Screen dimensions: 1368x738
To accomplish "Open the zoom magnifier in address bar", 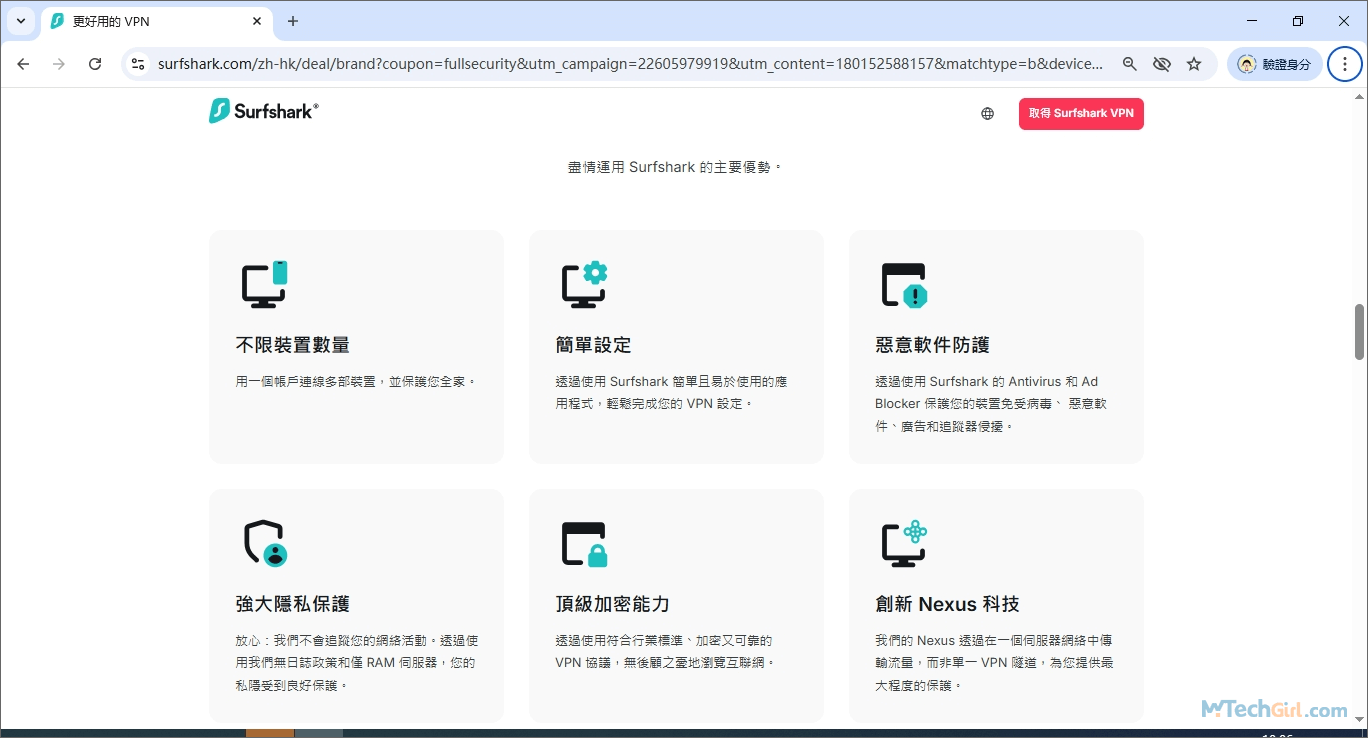I will (x=1129, y=64).
